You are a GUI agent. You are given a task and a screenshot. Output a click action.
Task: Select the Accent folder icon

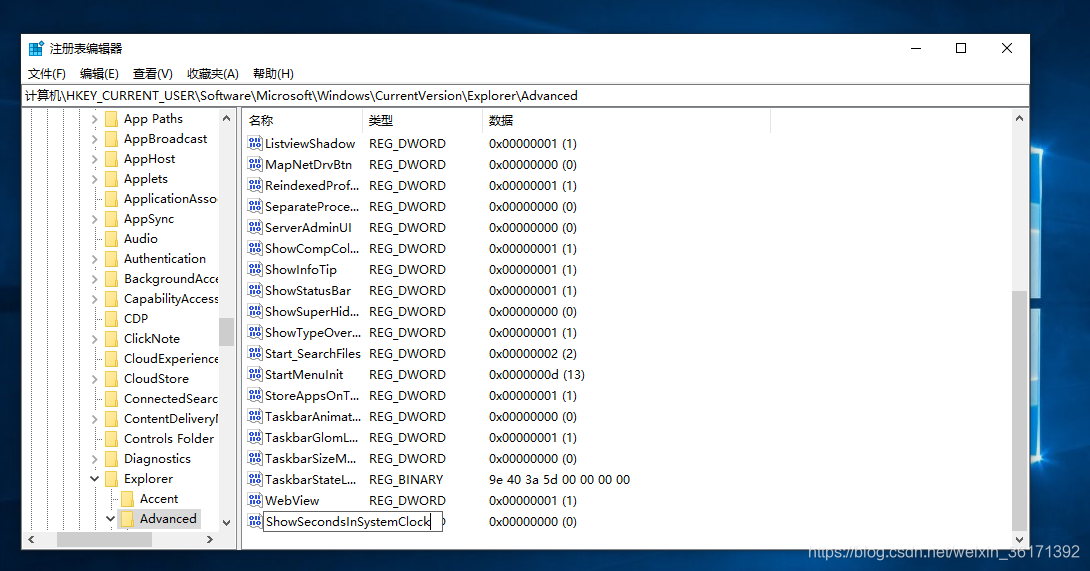pos(127,499)
